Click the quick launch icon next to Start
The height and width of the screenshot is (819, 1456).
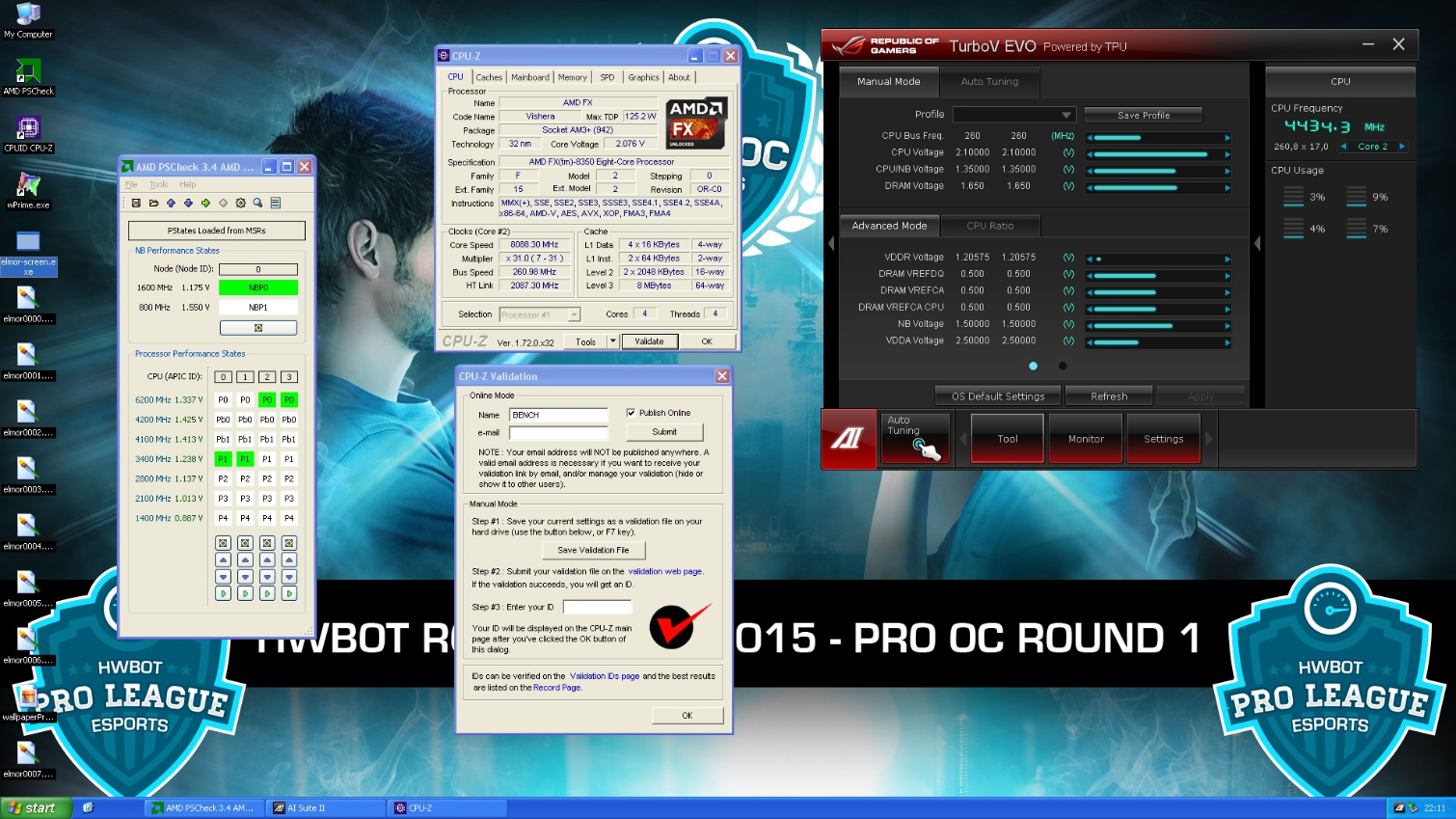88,807
